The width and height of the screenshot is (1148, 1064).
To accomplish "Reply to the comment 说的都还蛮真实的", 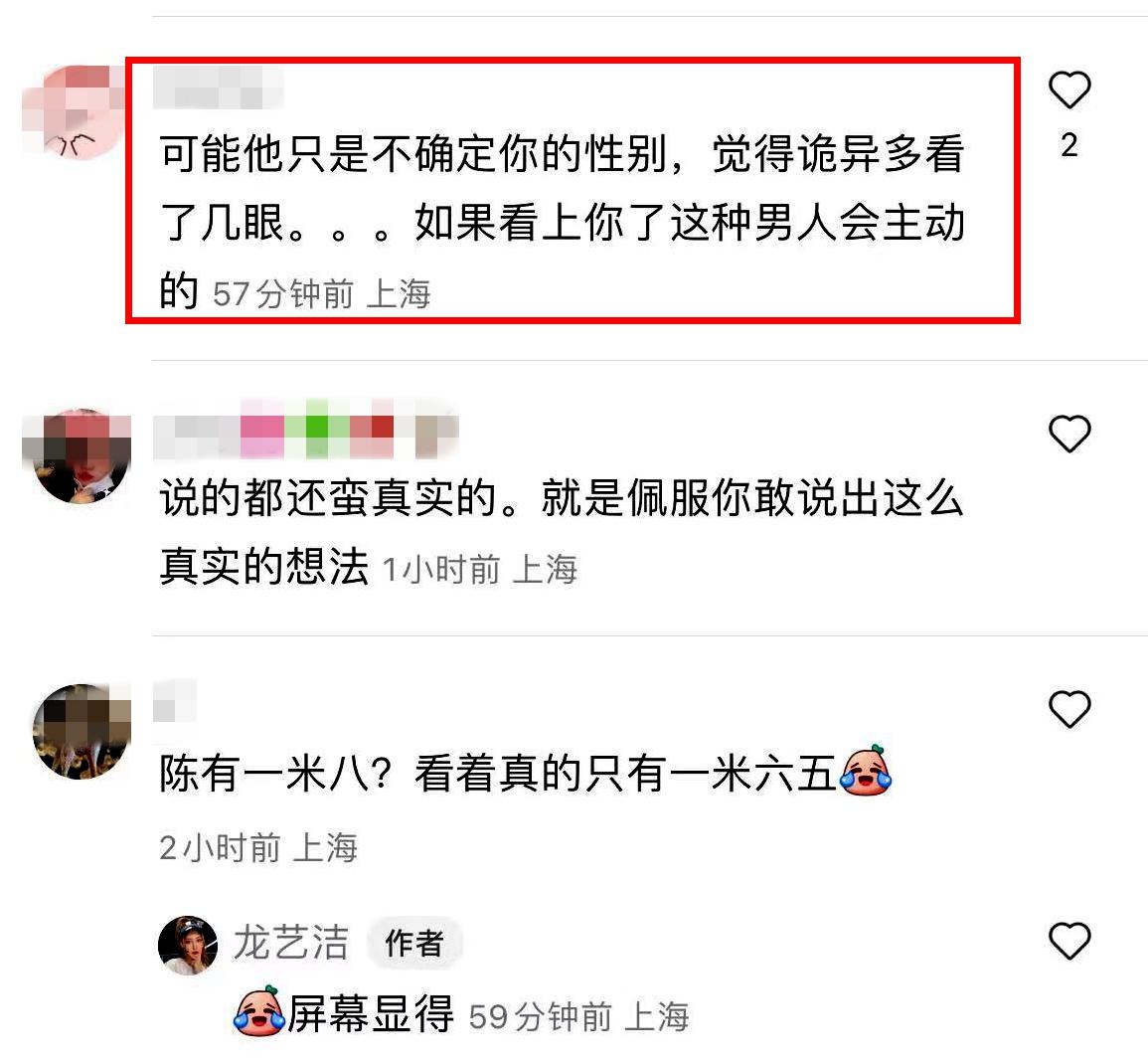I will 562,532.
